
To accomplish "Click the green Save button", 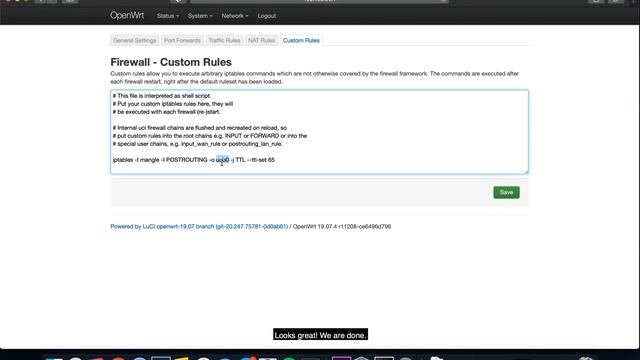I will 506,192.
